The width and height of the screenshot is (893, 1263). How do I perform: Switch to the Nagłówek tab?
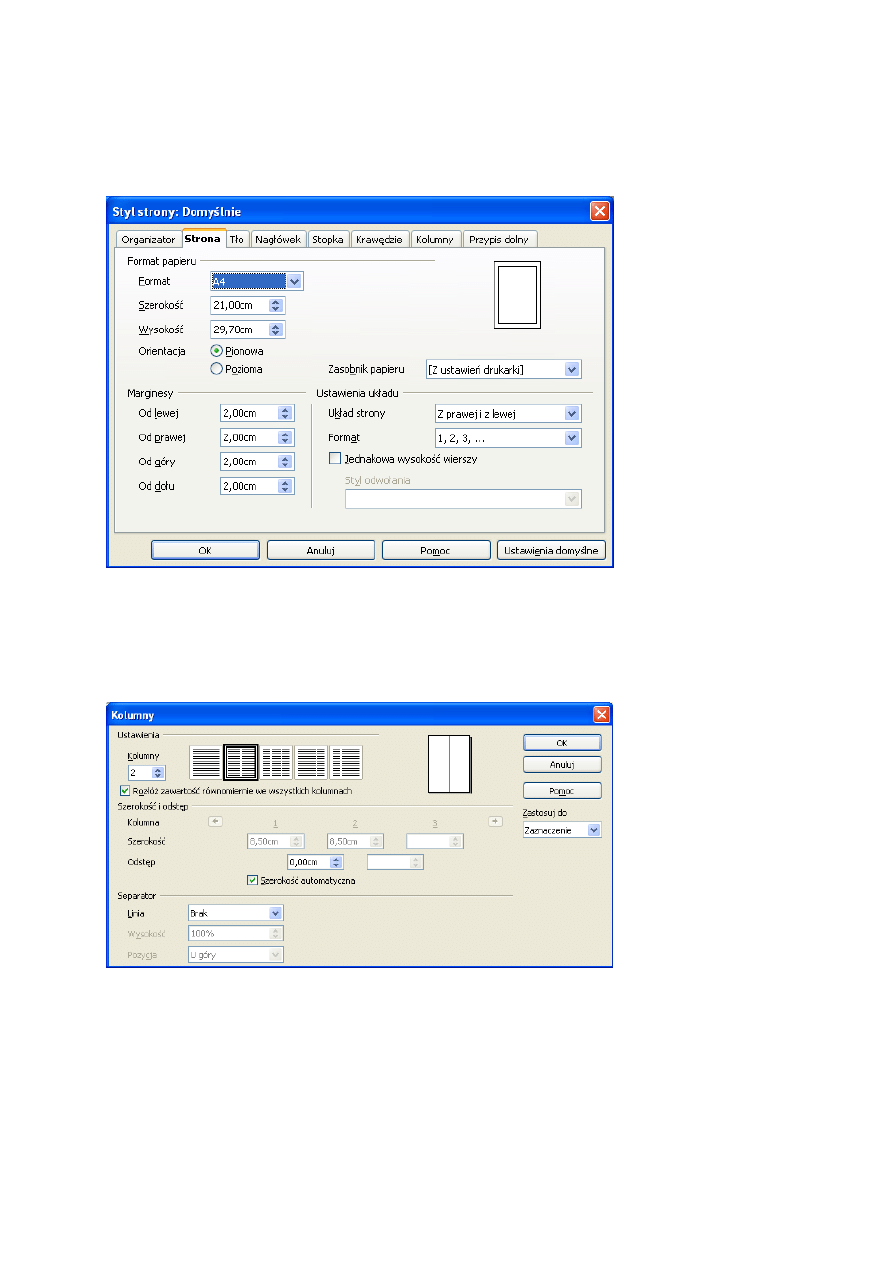(x=278, y=240)
